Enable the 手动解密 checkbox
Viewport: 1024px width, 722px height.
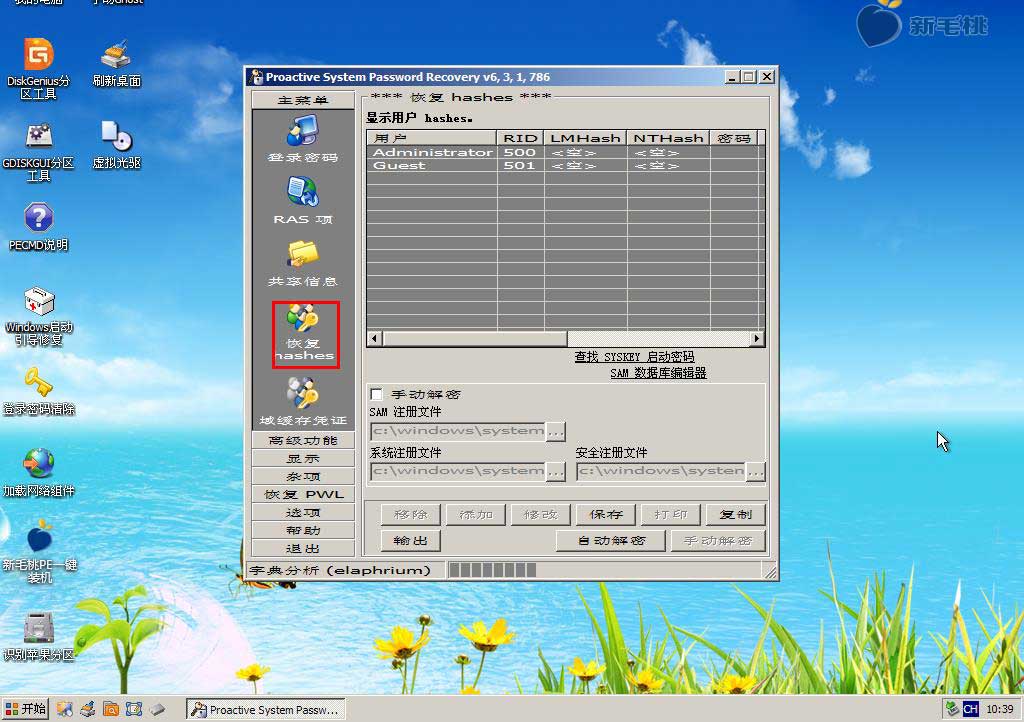[377, 394]
